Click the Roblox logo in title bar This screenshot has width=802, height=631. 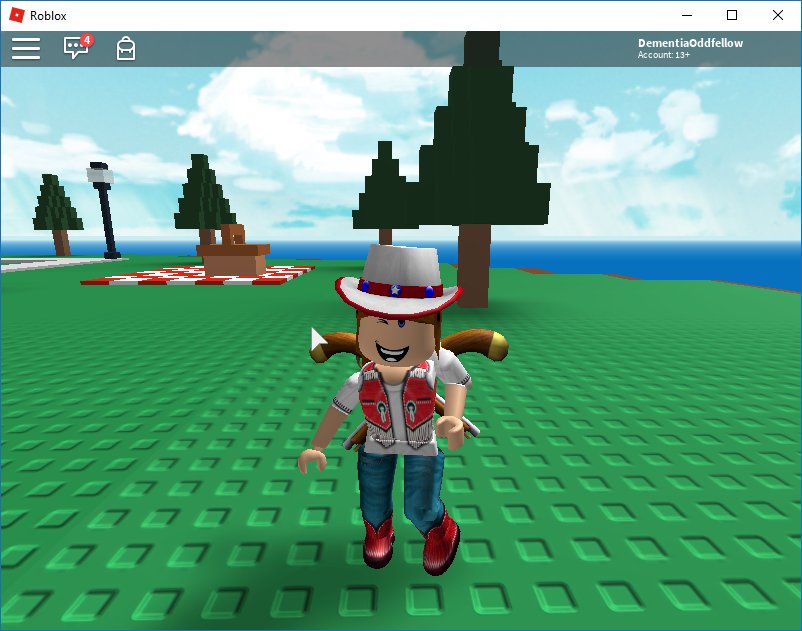[x=17, y=15]
